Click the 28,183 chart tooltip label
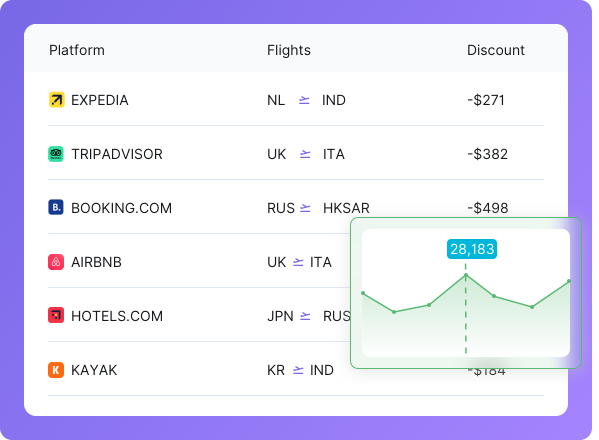Screen dimensions: 599x440 (x=472, y=249)
